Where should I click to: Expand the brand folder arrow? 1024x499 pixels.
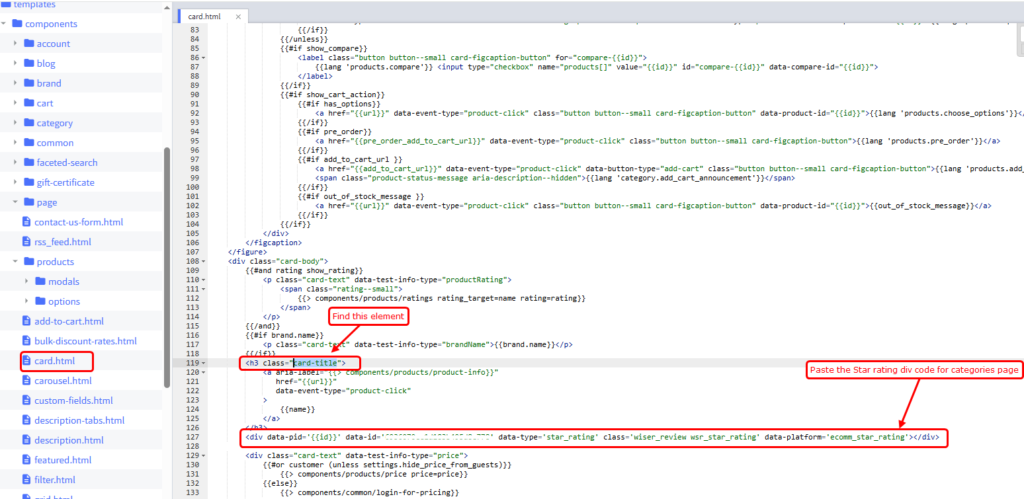15,83
